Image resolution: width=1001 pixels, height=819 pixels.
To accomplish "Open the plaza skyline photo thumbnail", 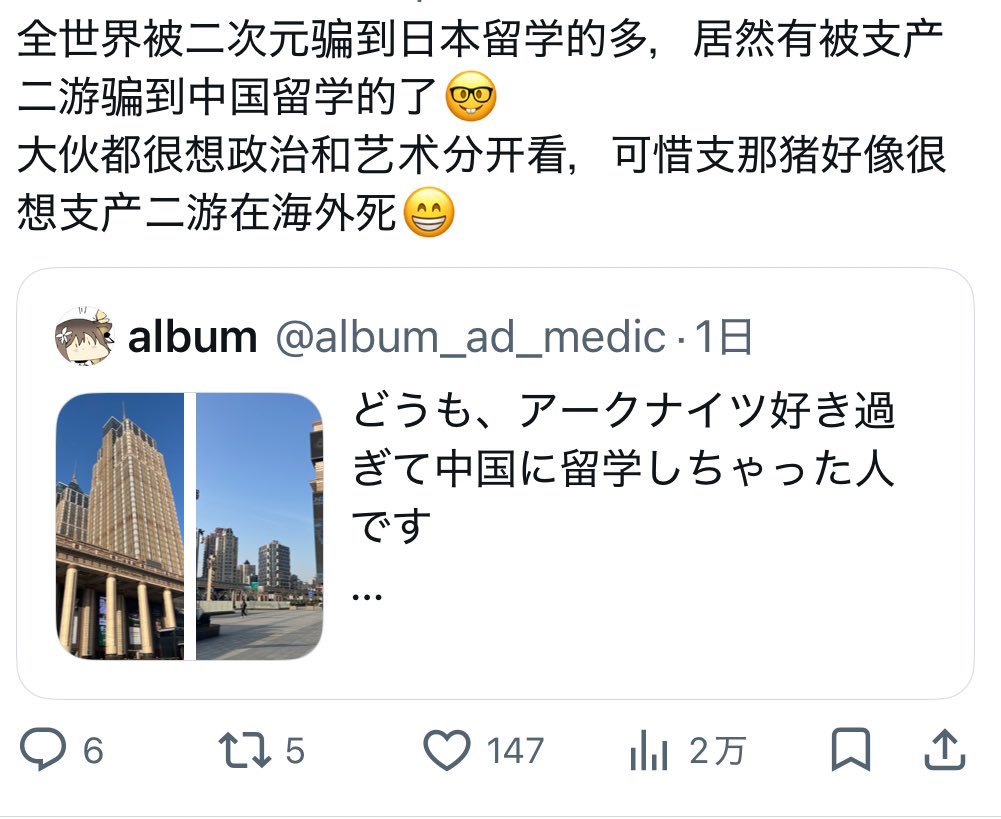I will (259, 526).
